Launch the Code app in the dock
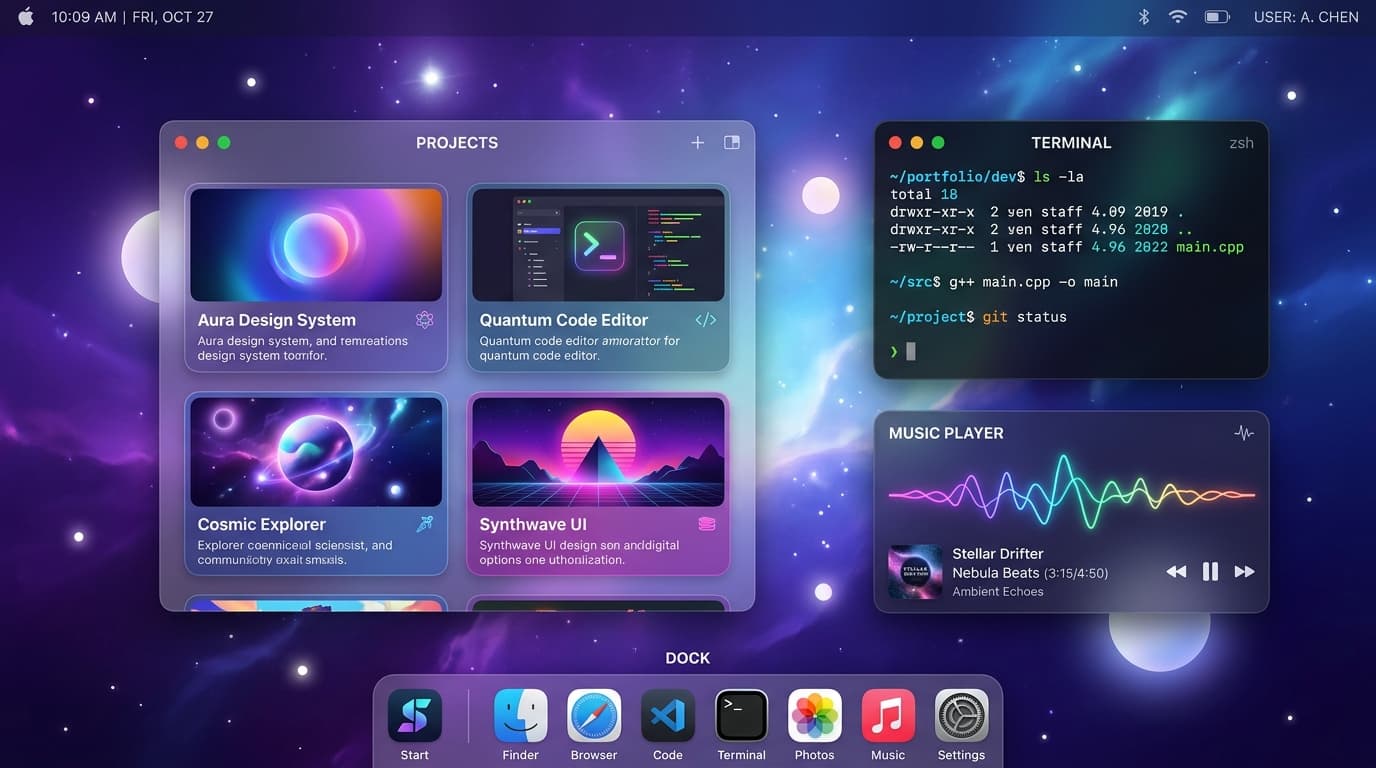The width and height of the screenshot is (1376, 768). 668,715
